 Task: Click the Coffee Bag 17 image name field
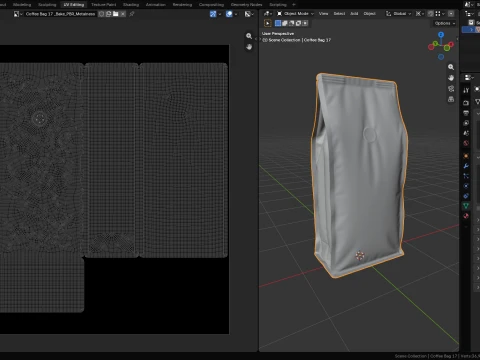pyautogui.click(x=60, y=14)
